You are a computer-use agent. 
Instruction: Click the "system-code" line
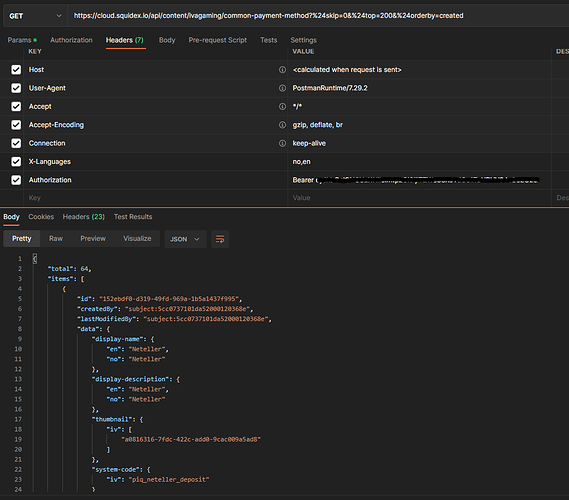coord(121,470)
